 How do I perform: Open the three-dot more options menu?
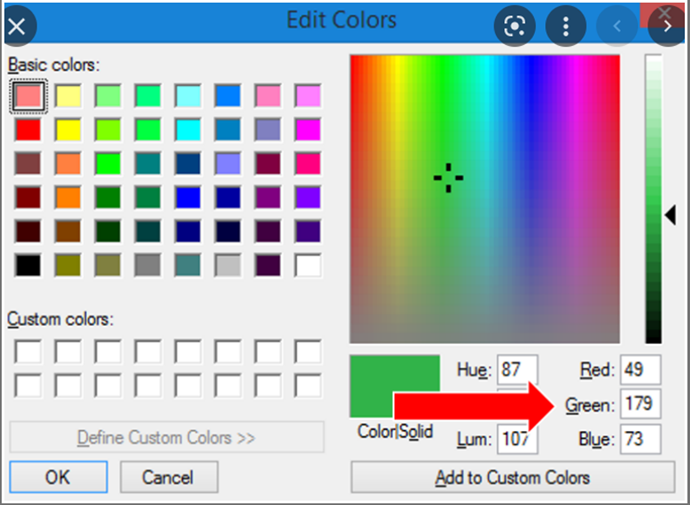coord(566,26)
